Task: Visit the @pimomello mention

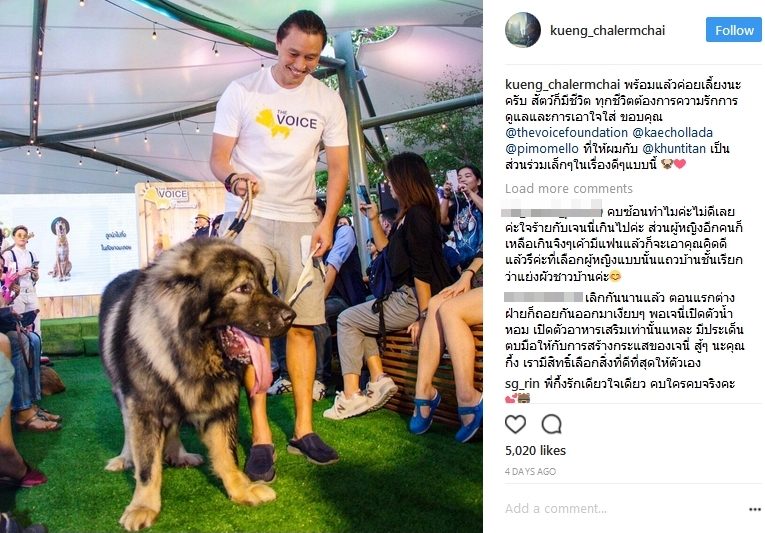Action: [542, 148]
